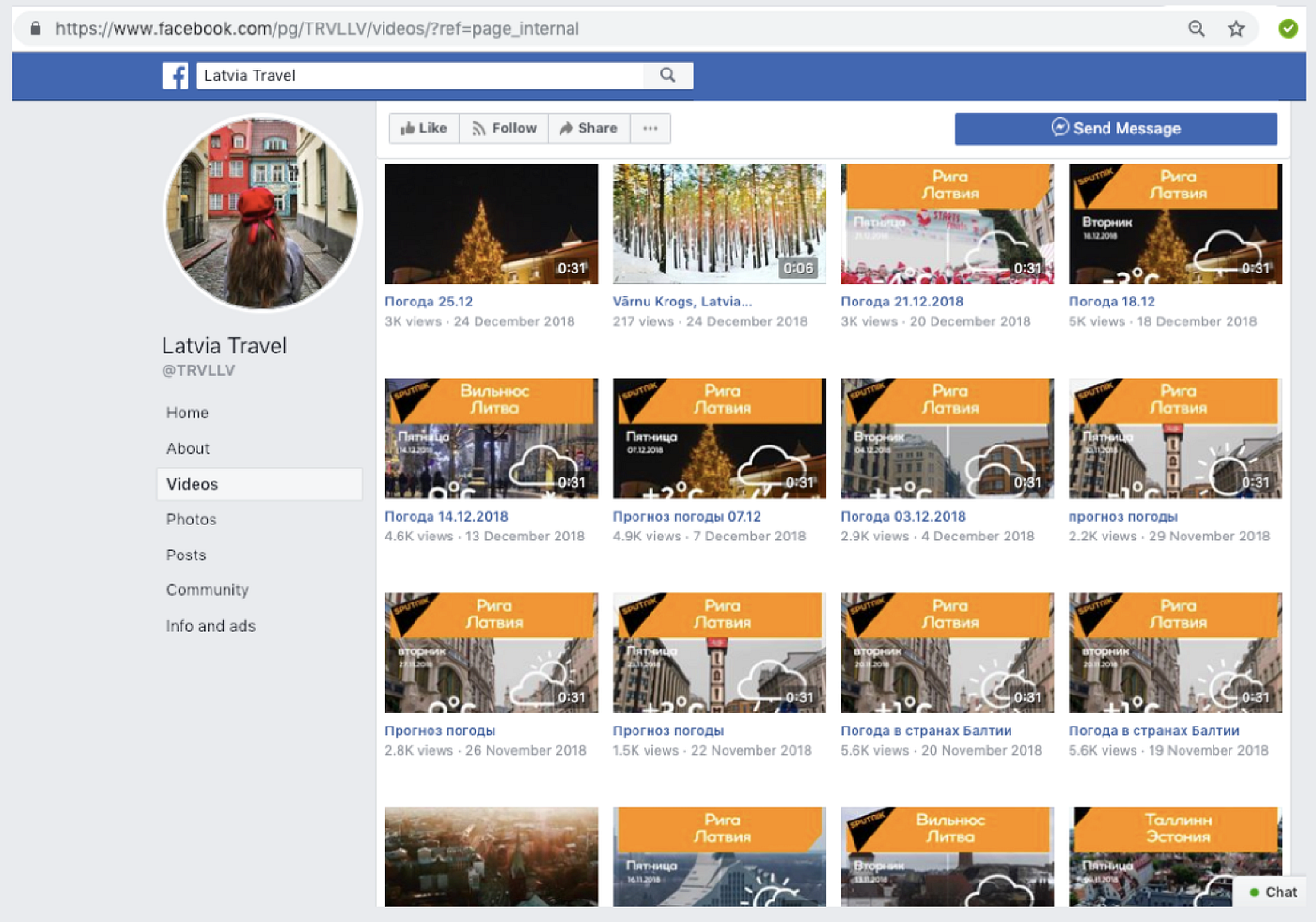
Task: Open the 19 November Погода в странах Балтии title
Action: [1153, 730]
